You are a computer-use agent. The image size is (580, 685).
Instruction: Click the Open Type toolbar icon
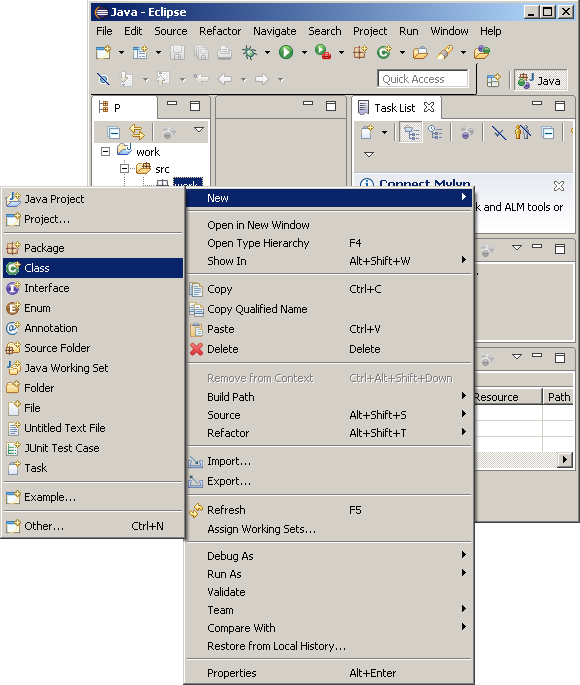click(x=420, y=53)
